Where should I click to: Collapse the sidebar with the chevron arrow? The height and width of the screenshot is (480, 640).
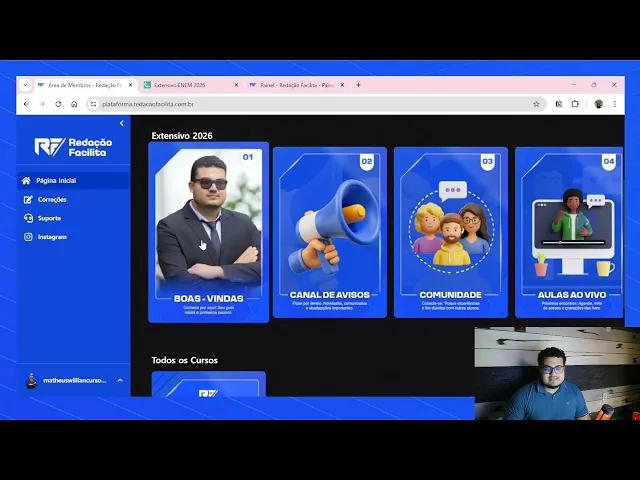click(122, 123)
